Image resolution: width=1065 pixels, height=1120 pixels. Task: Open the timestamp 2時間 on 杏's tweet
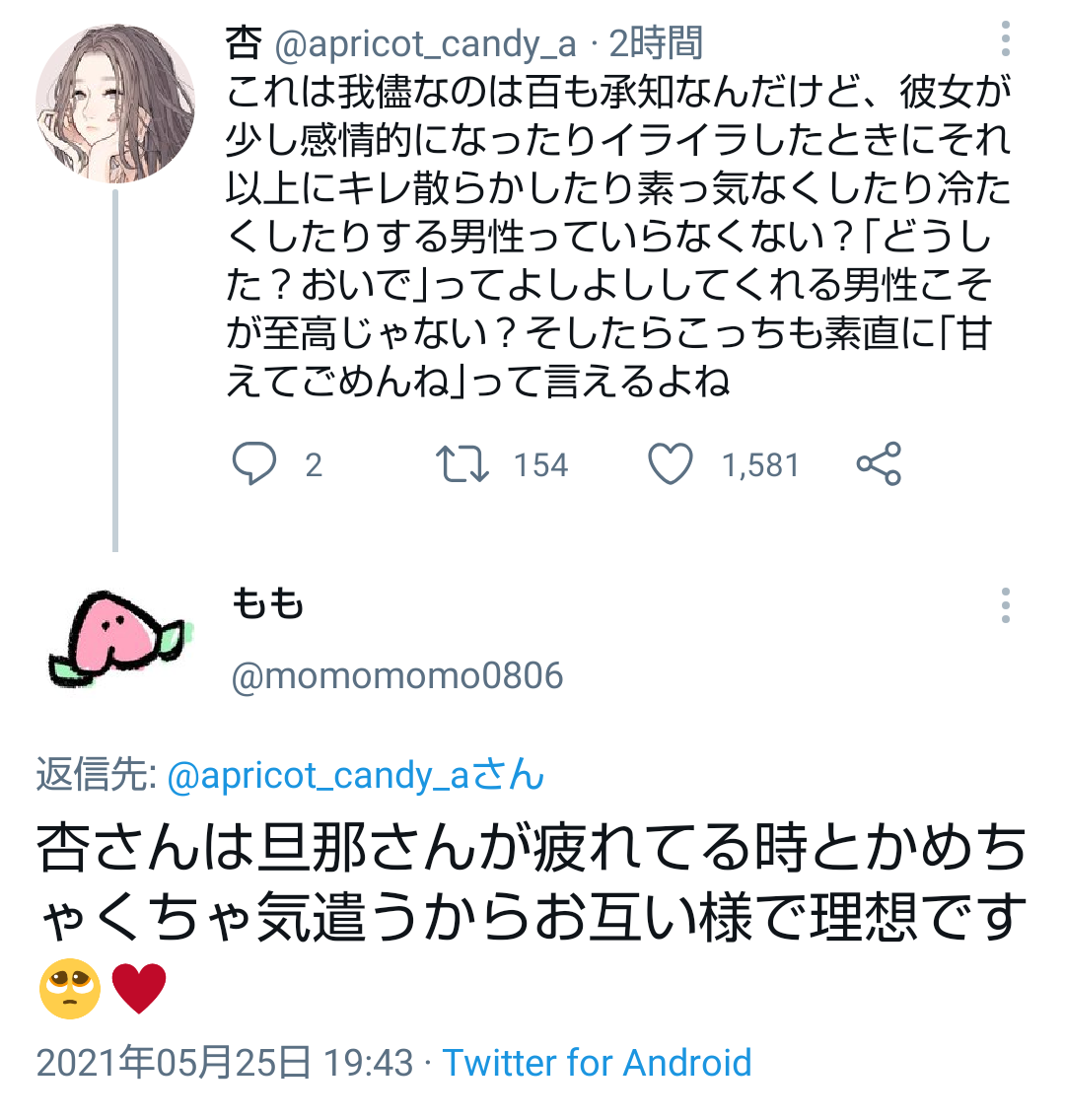tap(656, 41)
